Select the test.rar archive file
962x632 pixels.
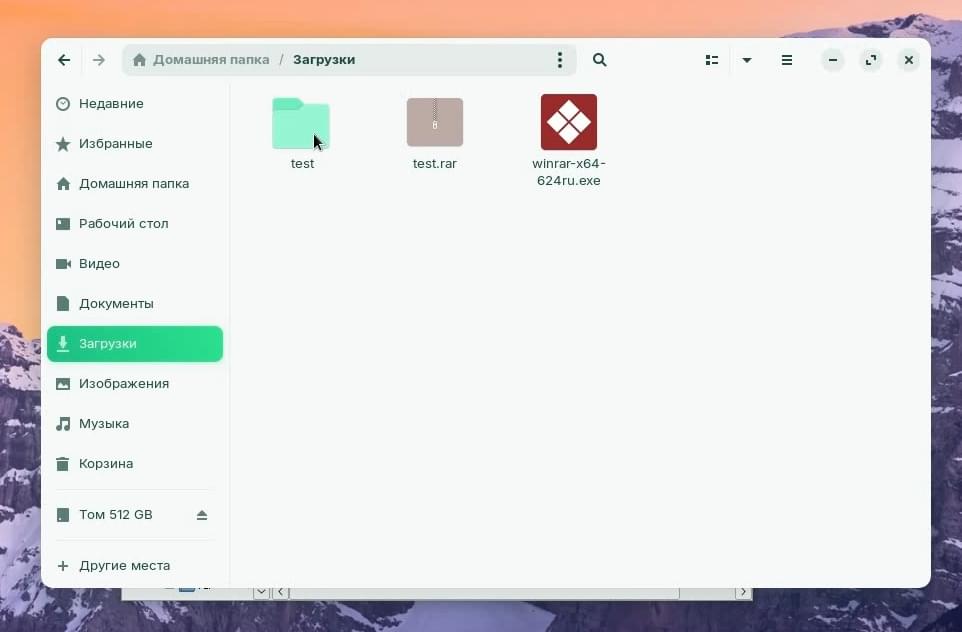tap(434, 122)
